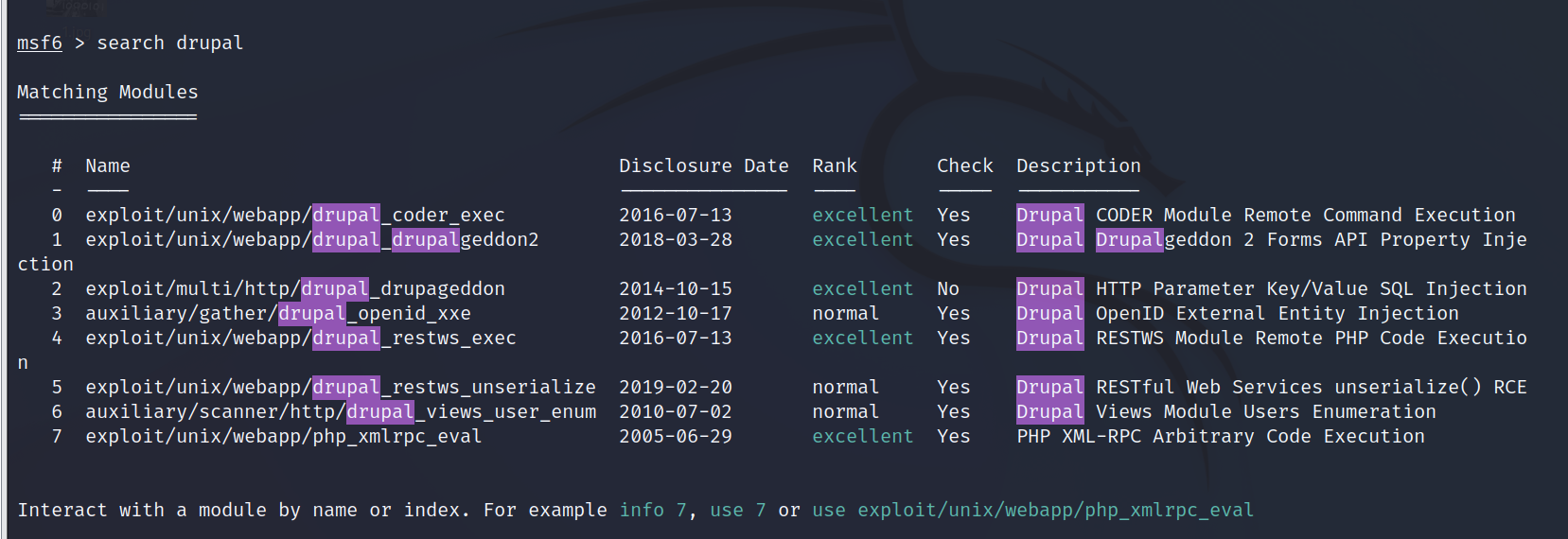Image resolution: width=1568 pixels, height=539 pixels.
Task: Click disclosure date 2005-06-29
Action: (x=676, y=437)
